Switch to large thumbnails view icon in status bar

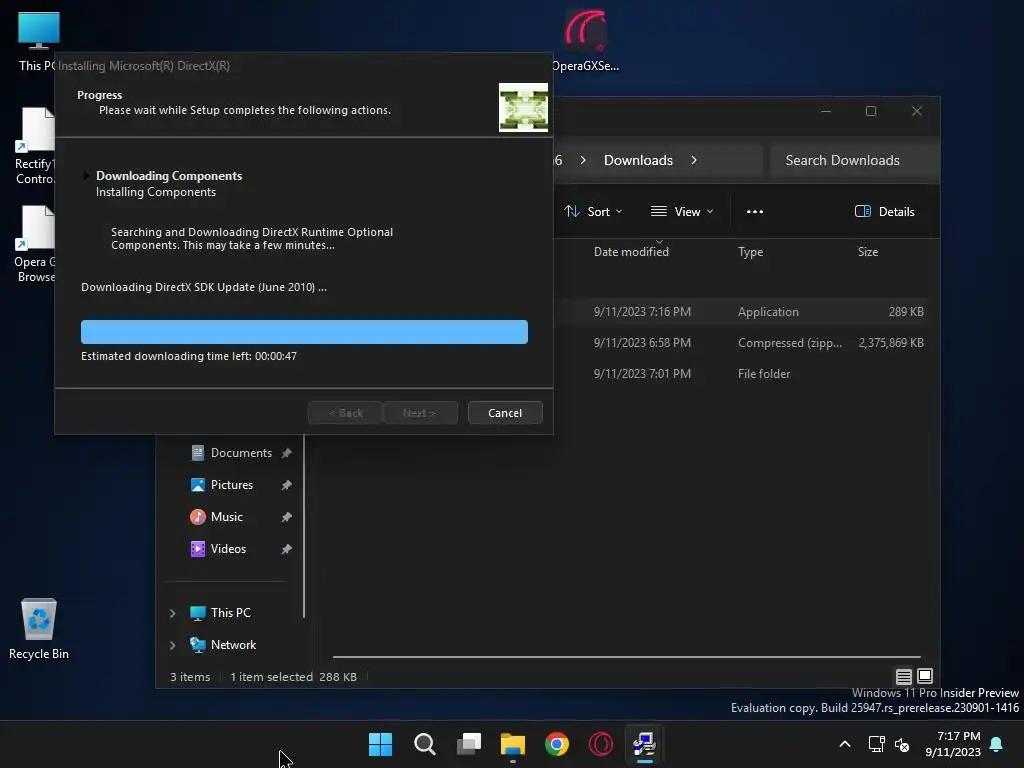tap(925, 676)
